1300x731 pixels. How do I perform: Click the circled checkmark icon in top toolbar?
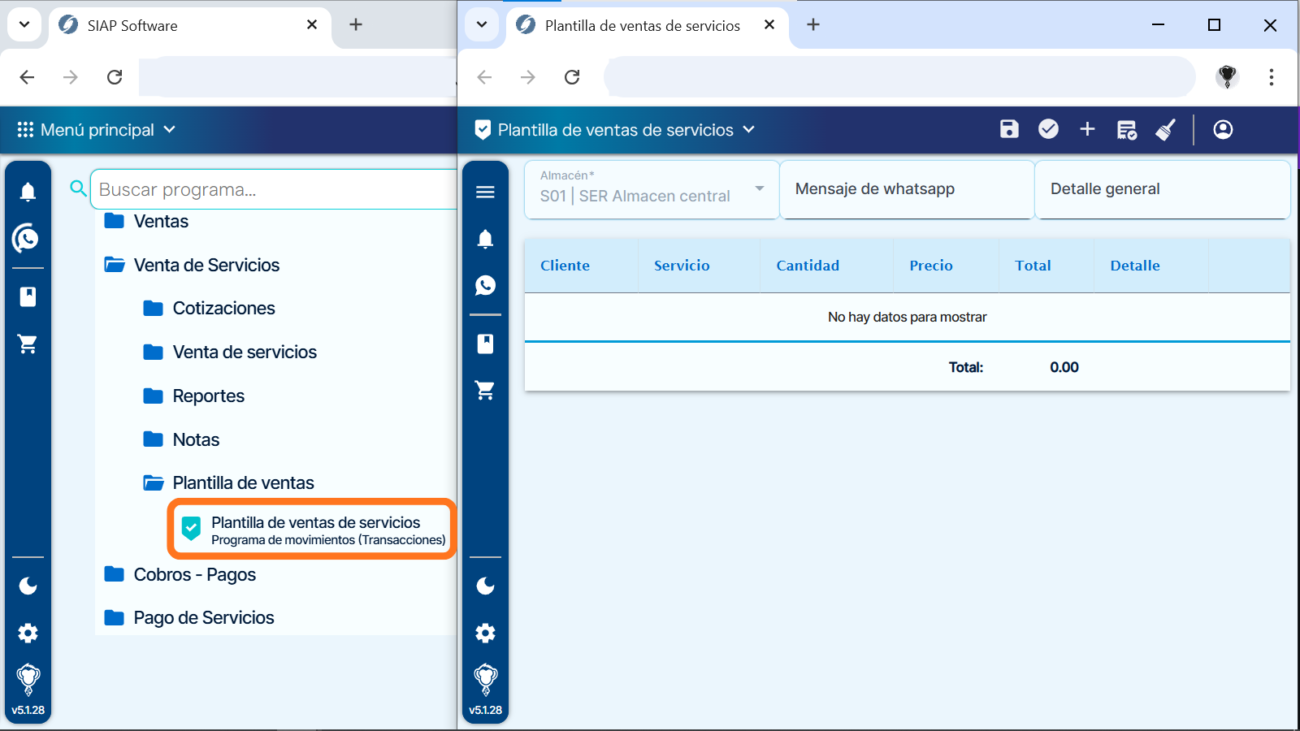tap(1048, 129)
